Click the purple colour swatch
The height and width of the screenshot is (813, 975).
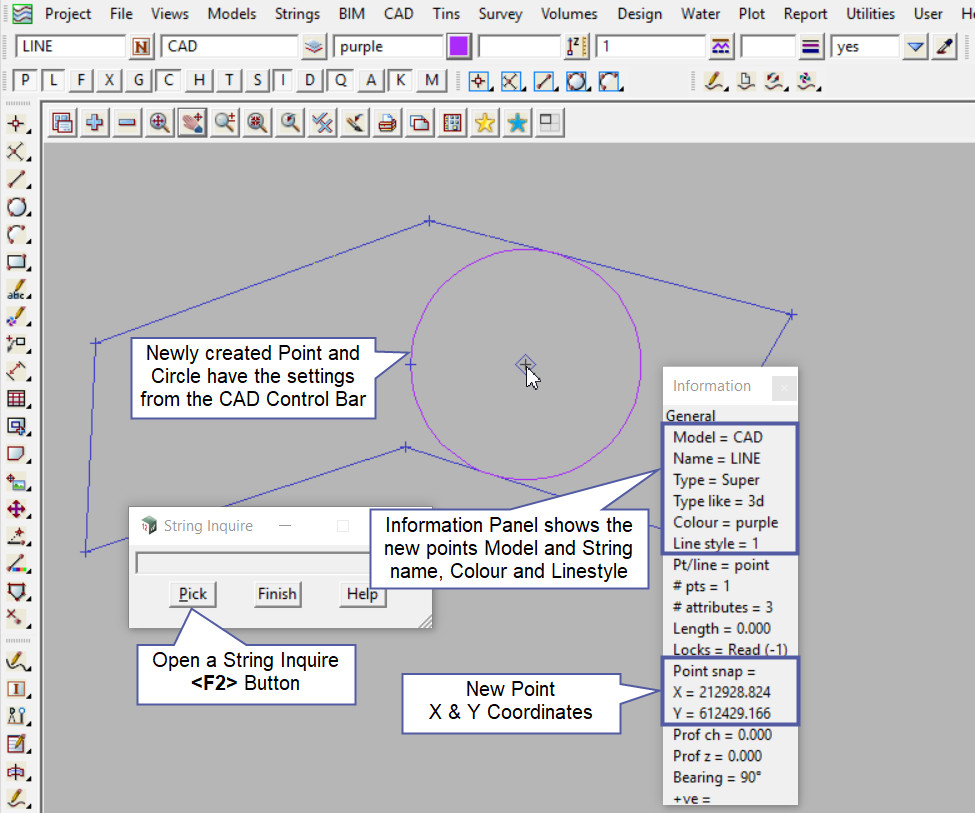(459, 47)
